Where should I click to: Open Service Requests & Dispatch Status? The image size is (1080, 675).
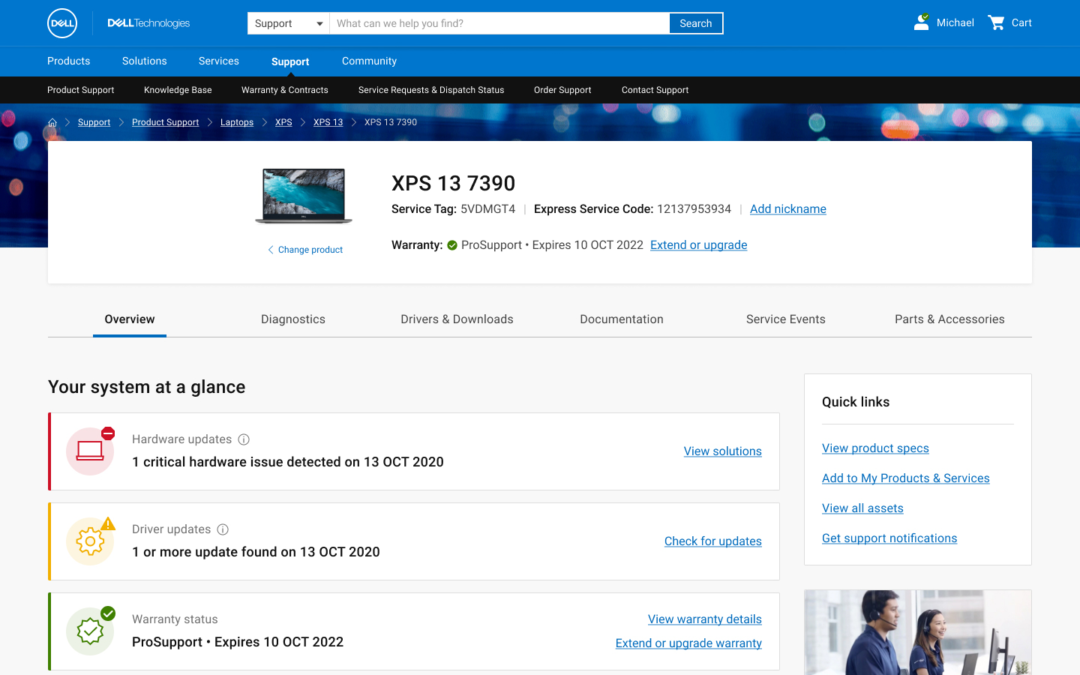[x=431, y=90]
